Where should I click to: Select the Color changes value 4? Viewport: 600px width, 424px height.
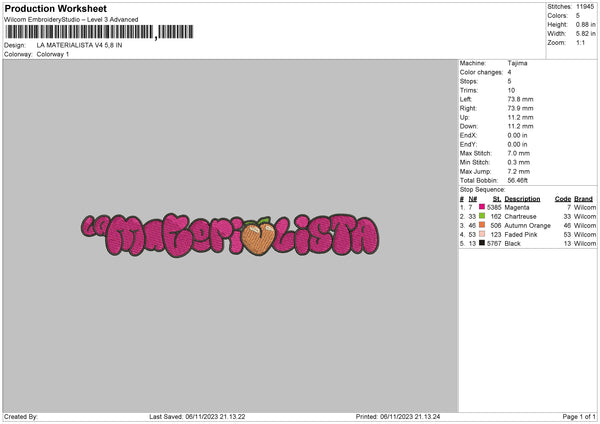click(509, 72)
